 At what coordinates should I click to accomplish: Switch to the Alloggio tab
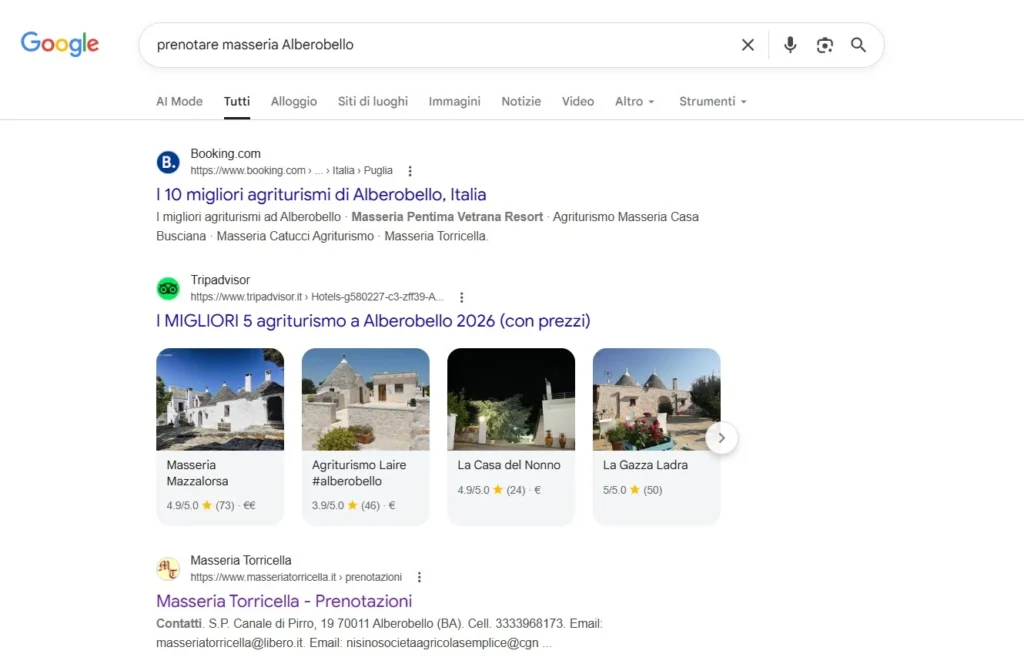(x=294, y=101)
